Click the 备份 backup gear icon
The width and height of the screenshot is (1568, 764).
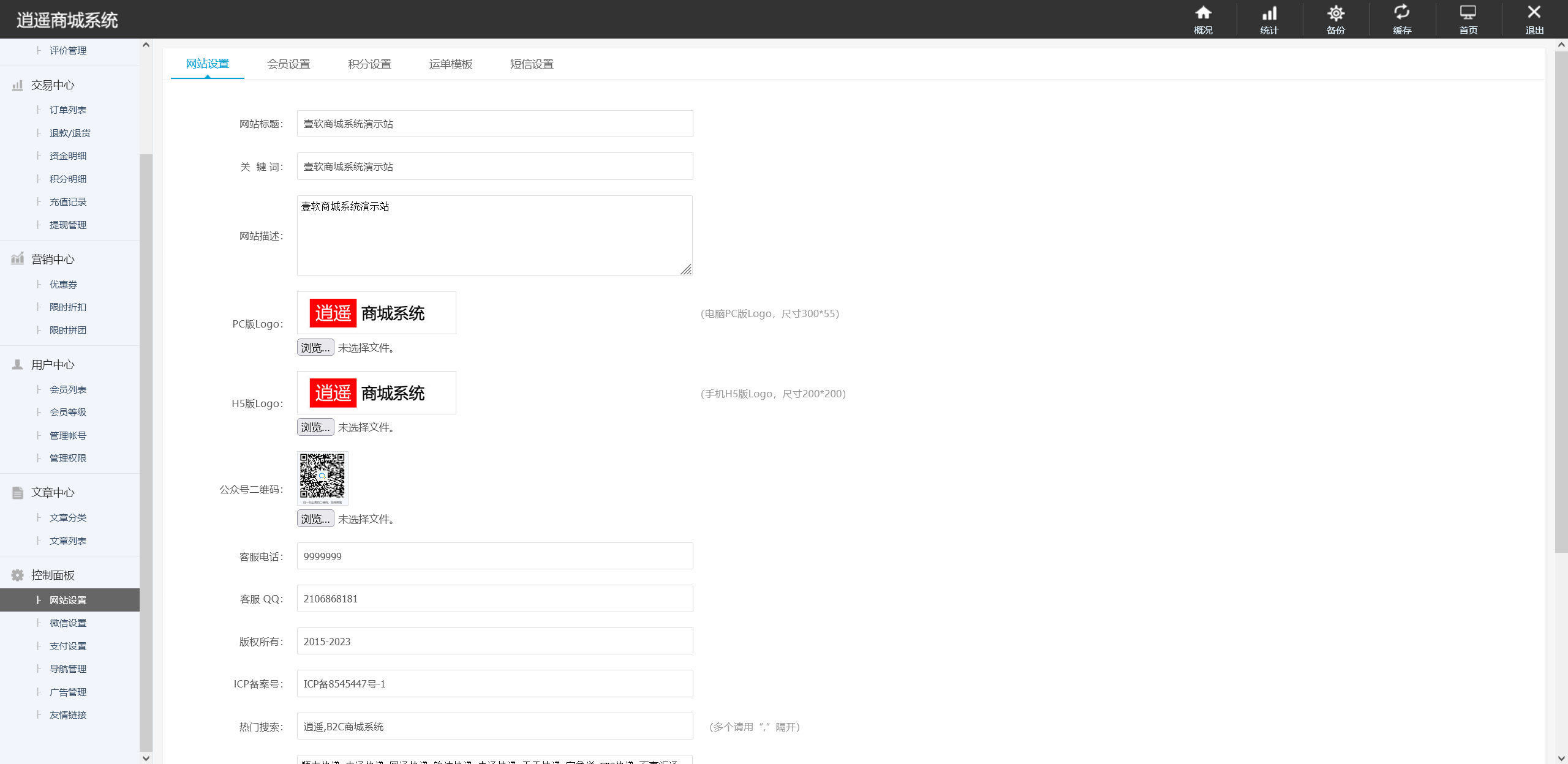(1335, 13)
